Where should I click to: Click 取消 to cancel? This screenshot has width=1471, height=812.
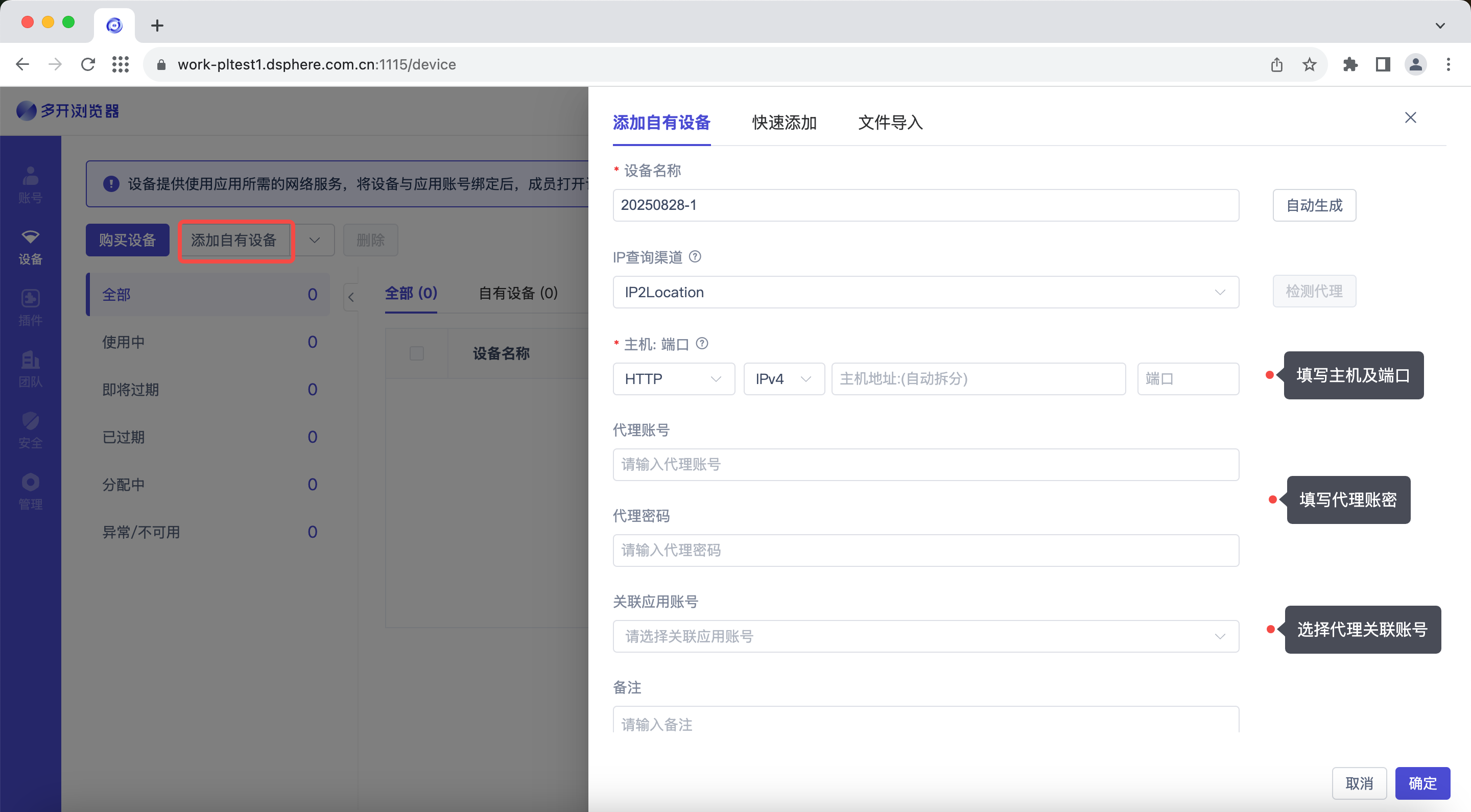(x=1359, y=783)
